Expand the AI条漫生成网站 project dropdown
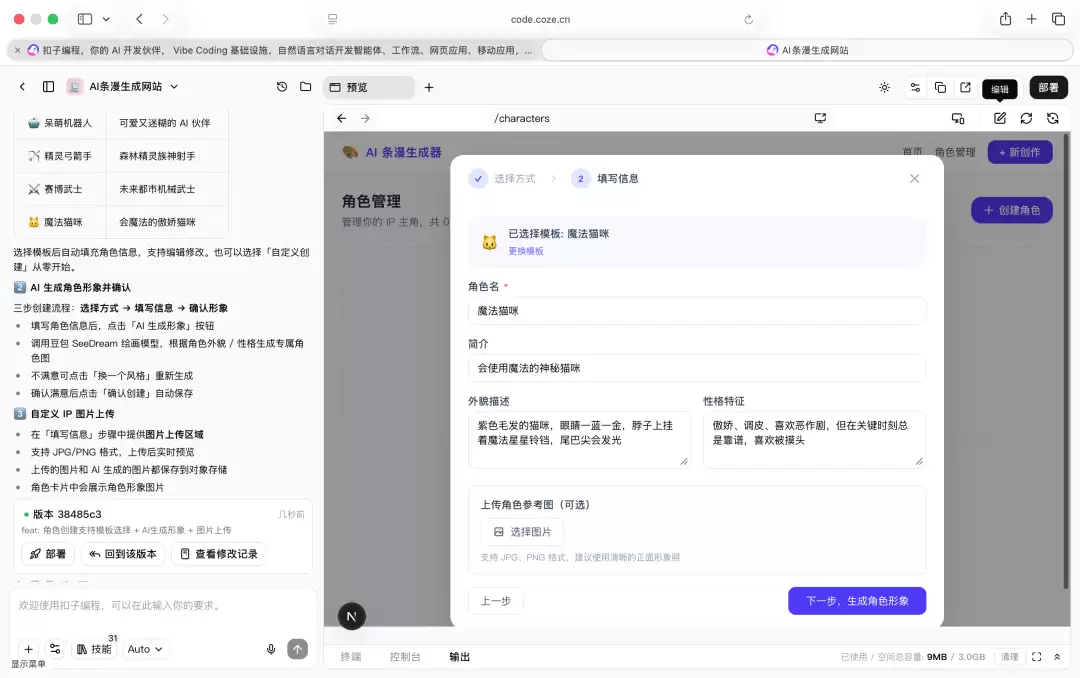1080x678 pixels. point(174,87)
